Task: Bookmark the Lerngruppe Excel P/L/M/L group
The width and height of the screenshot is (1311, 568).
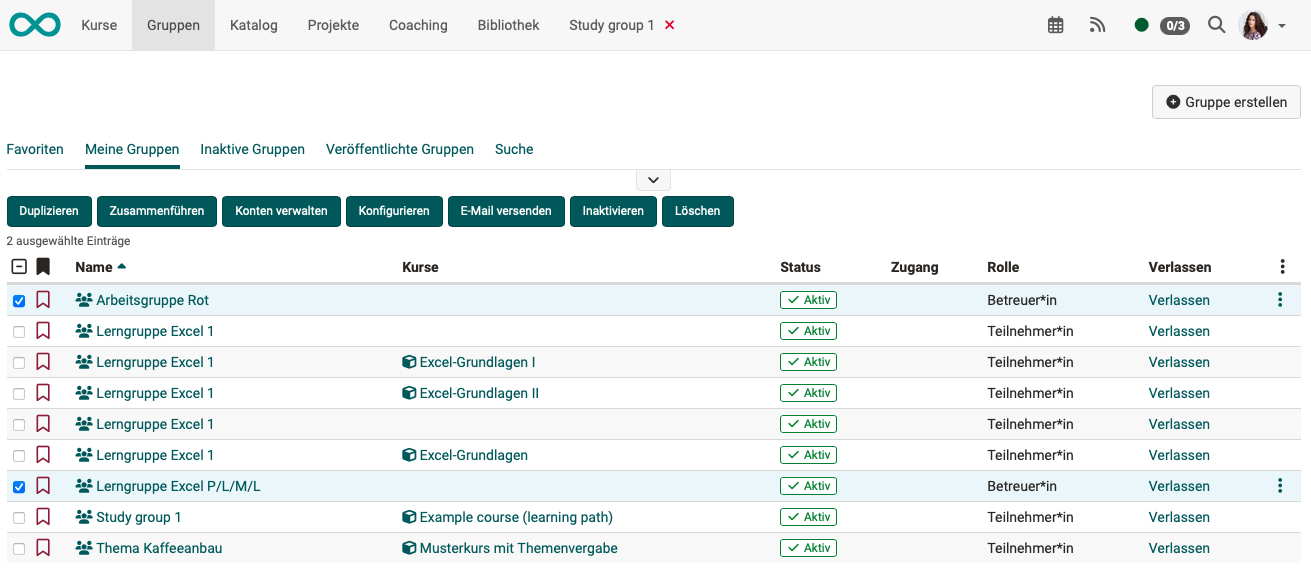Action: (43, 486)
